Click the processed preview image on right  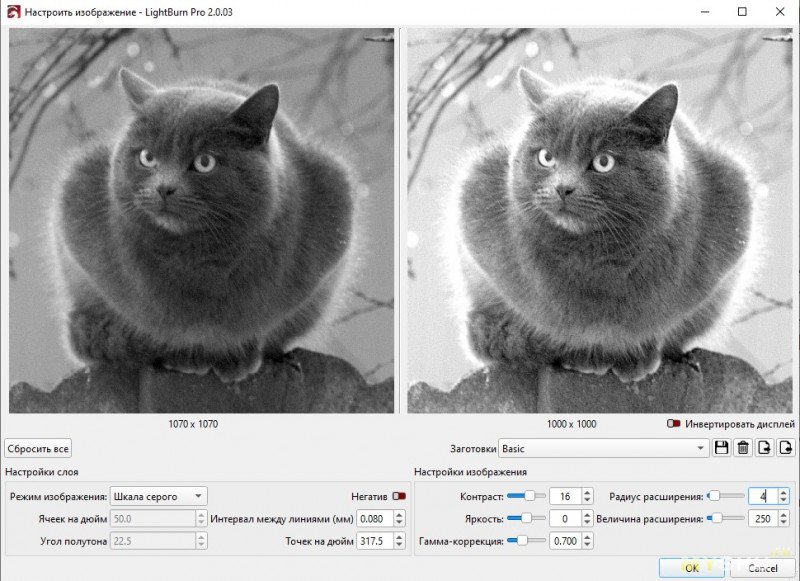click(599, 220)
